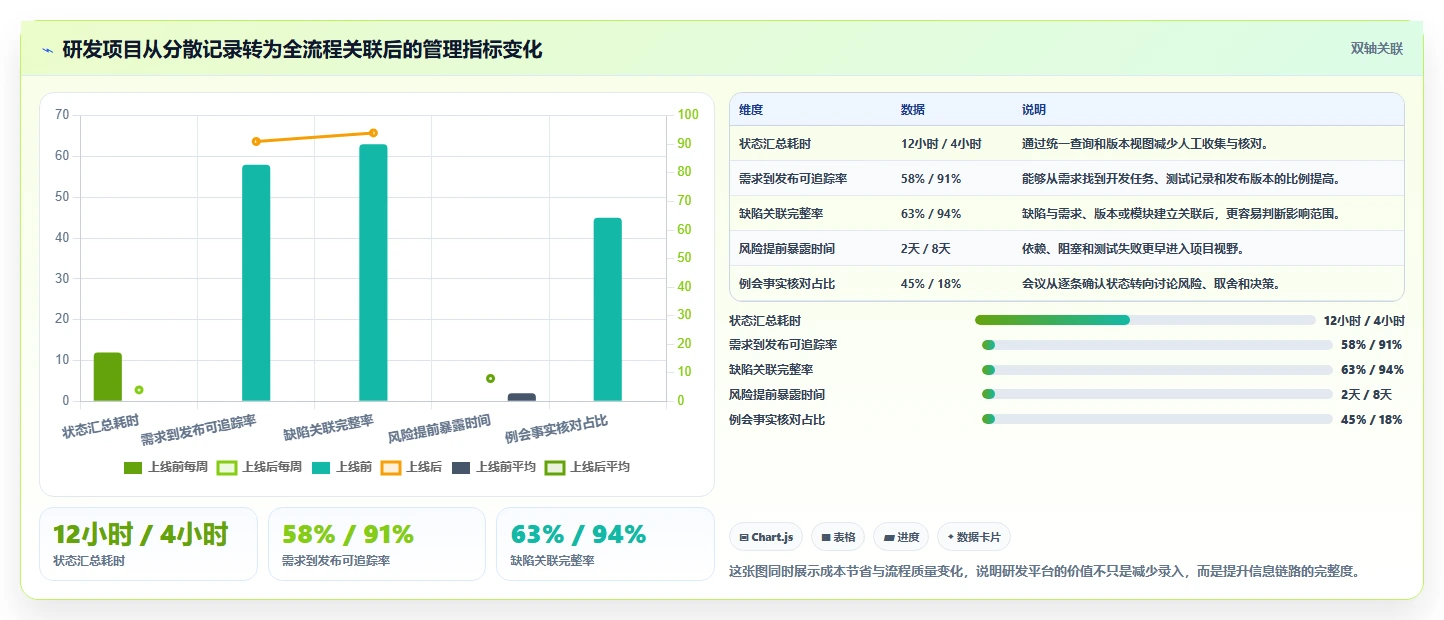
Task: Click x-axis label 例会事实核对占比 in chart
Action: (556, 428)
